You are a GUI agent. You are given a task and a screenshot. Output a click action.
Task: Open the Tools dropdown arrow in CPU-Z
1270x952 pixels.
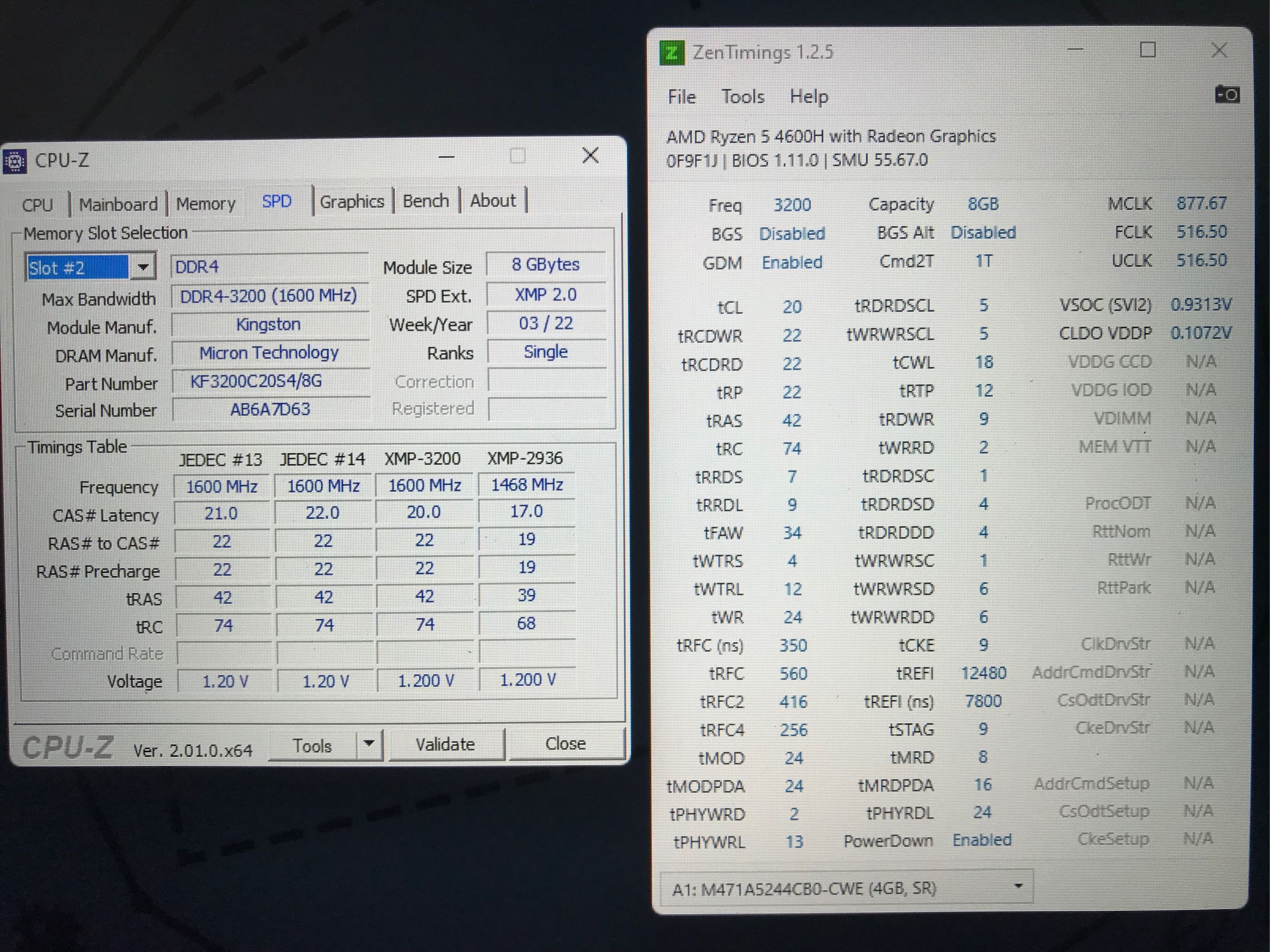pos(370,744)
